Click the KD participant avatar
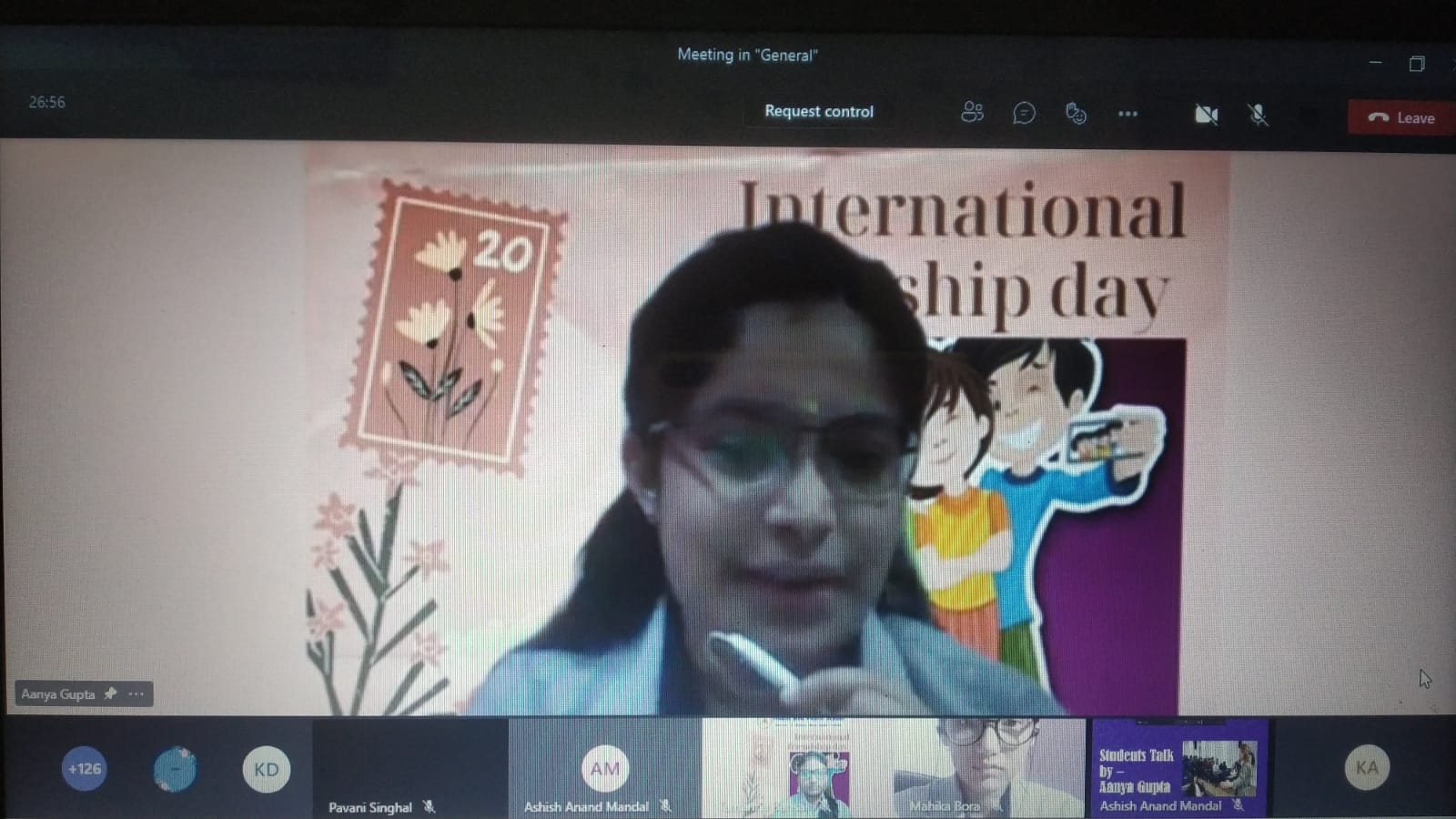Screen dimensions: 1456x819 [x=266, y=770]
